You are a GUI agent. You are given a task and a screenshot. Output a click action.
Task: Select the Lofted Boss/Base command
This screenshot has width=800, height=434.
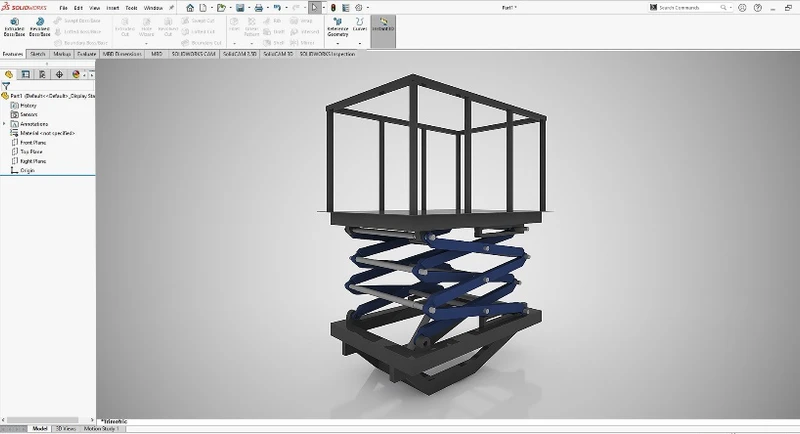78,32
